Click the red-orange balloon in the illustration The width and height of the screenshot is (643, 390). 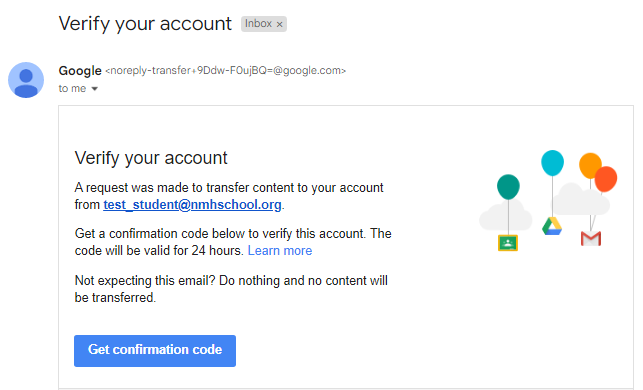(x=606, y=179)
